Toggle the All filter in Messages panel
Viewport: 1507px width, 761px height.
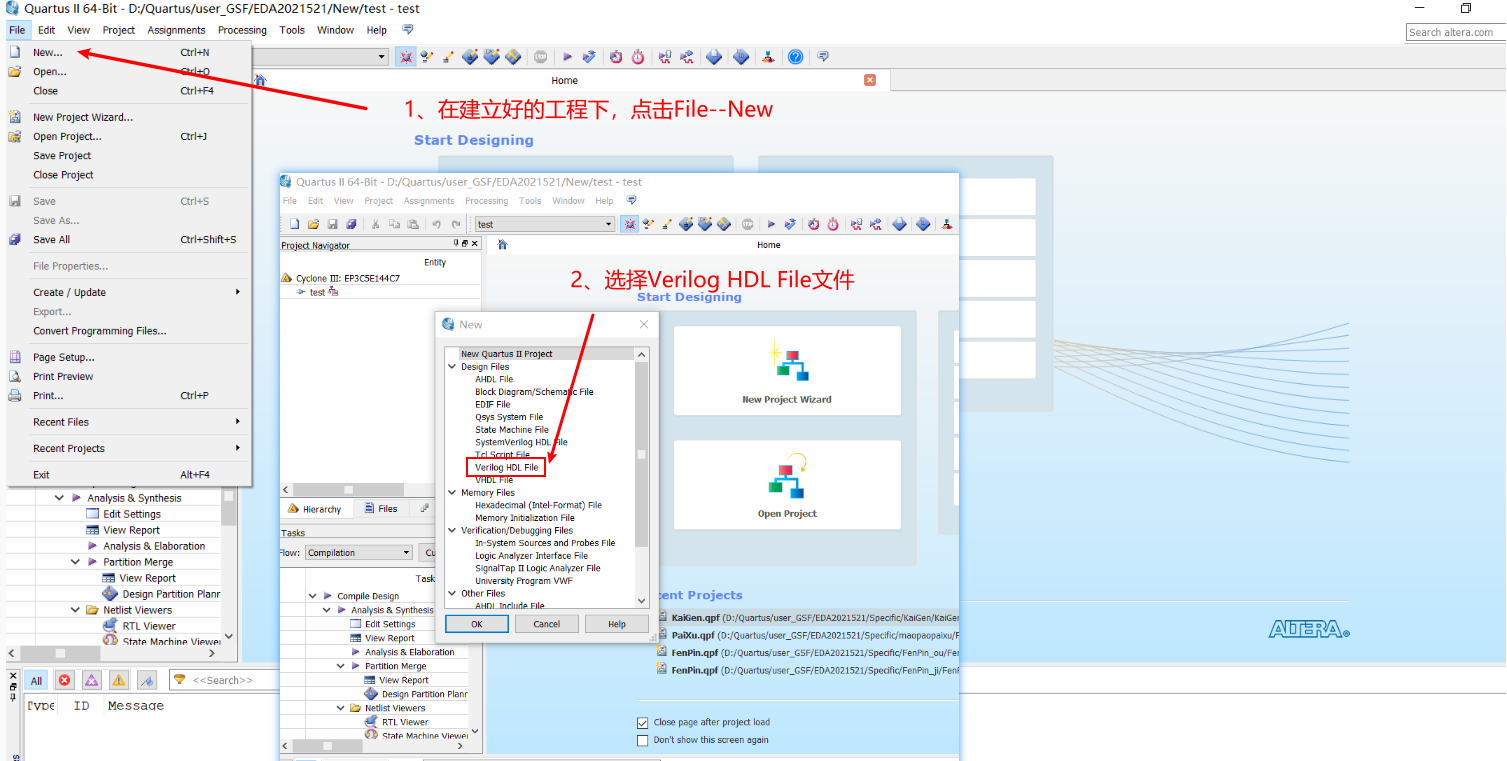coord(36,680)
